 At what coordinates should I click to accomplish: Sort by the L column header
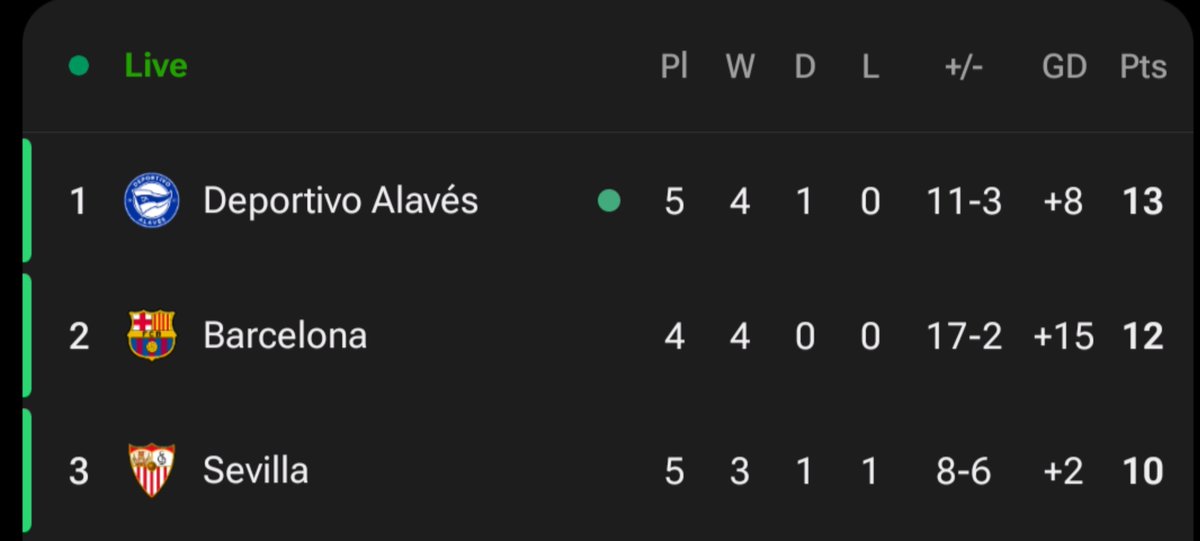point(870,67)
